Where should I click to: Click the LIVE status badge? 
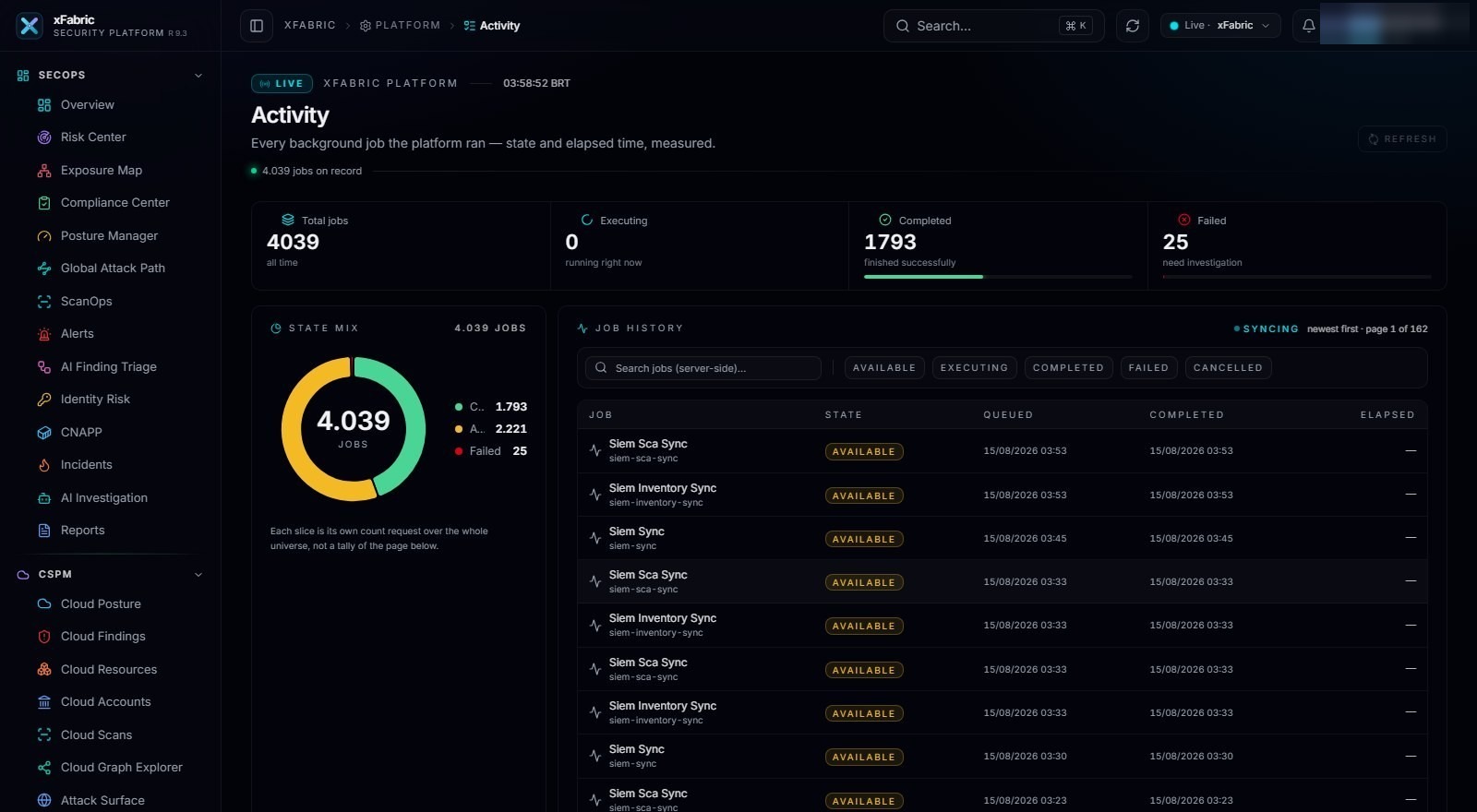coord(282,84)
